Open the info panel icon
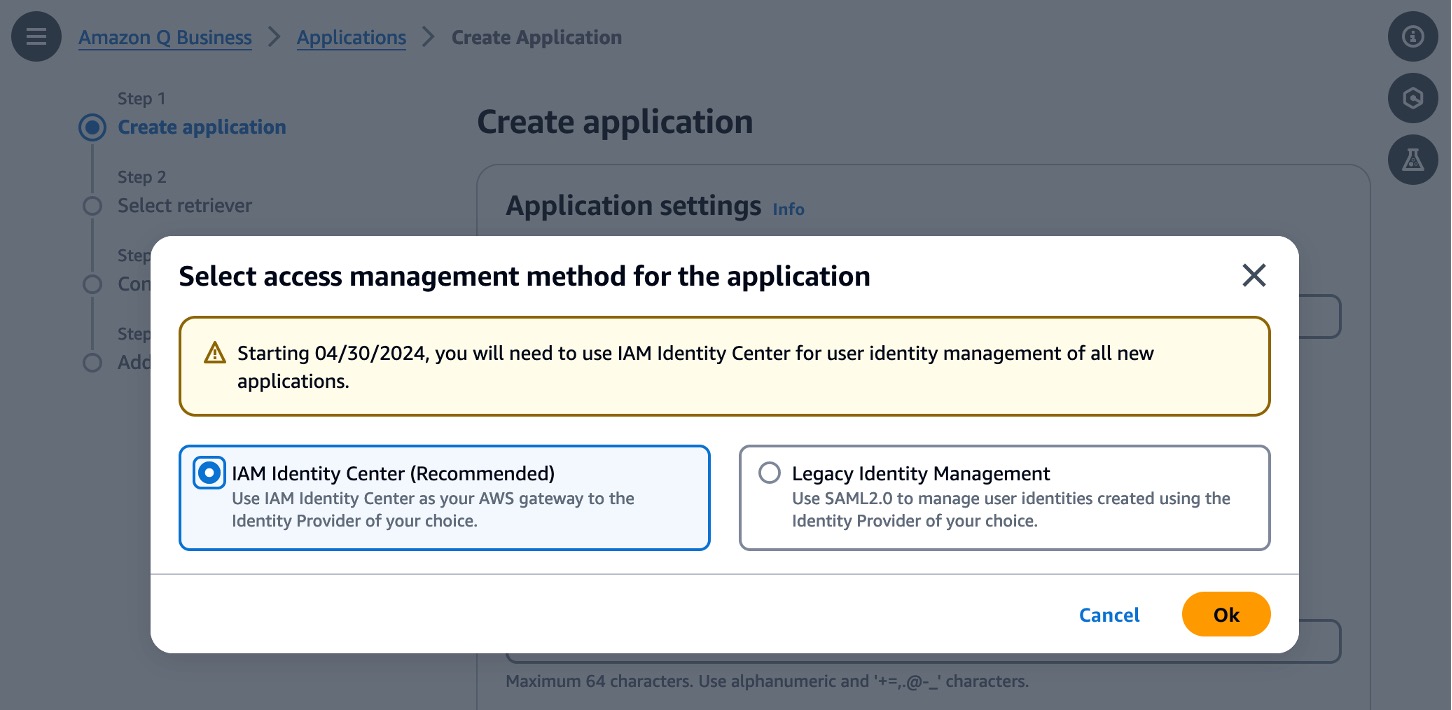Image resolution: width=1452 pixels, height=710 pixels. [1413, 37]
